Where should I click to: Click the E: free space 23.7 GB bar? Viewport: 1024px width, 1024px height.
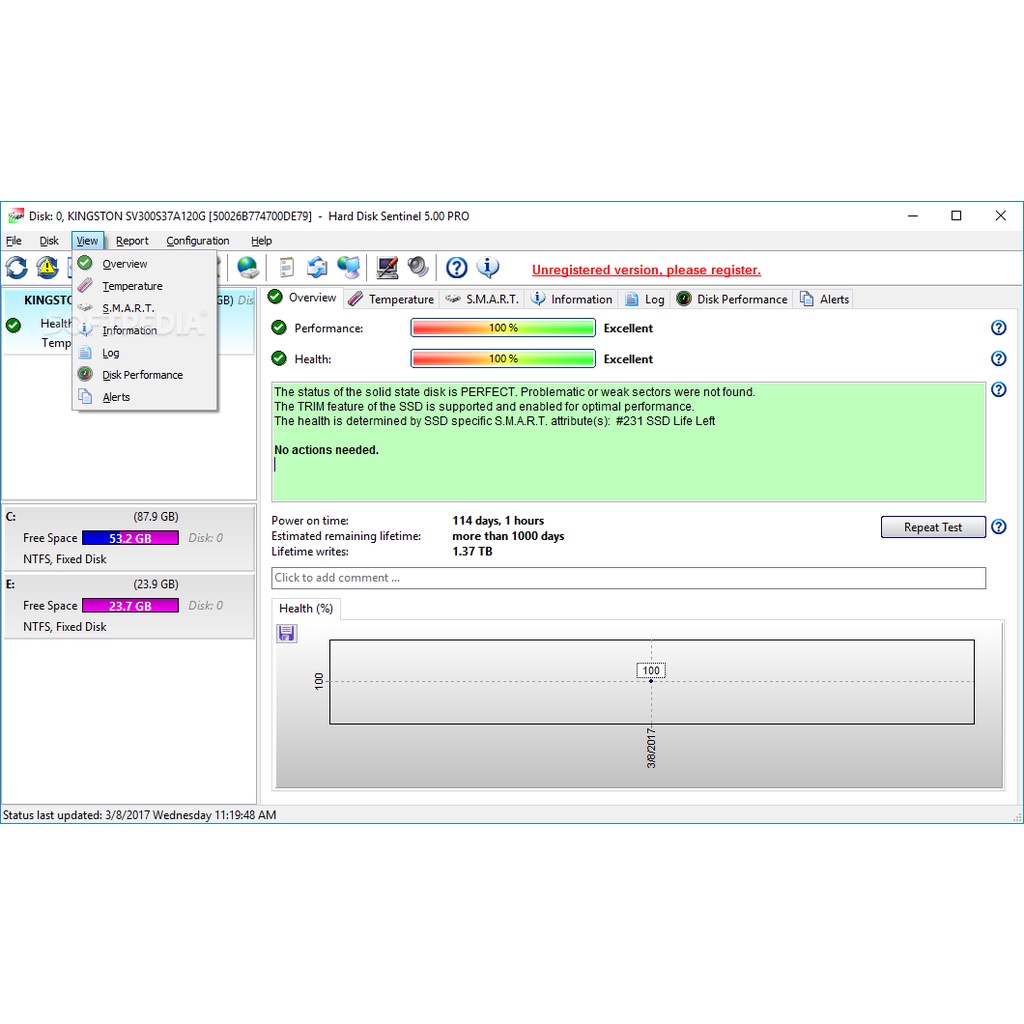pyautogui.click(x=130, y=606)
